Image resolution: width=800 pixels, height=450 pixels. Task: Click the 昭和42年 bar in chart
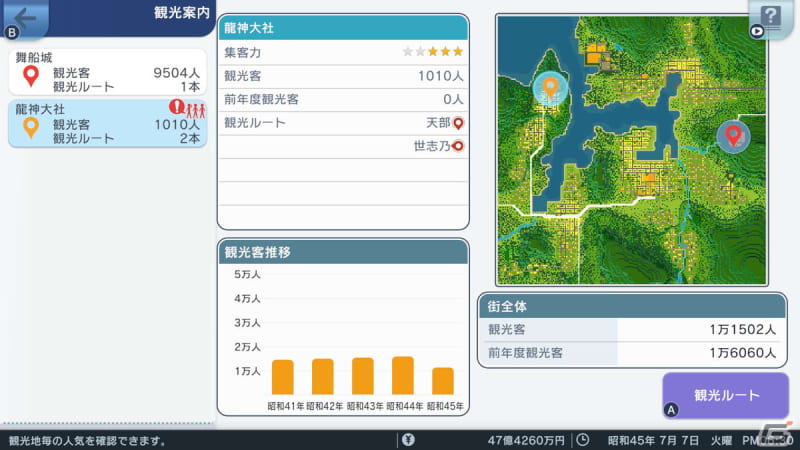322,377
